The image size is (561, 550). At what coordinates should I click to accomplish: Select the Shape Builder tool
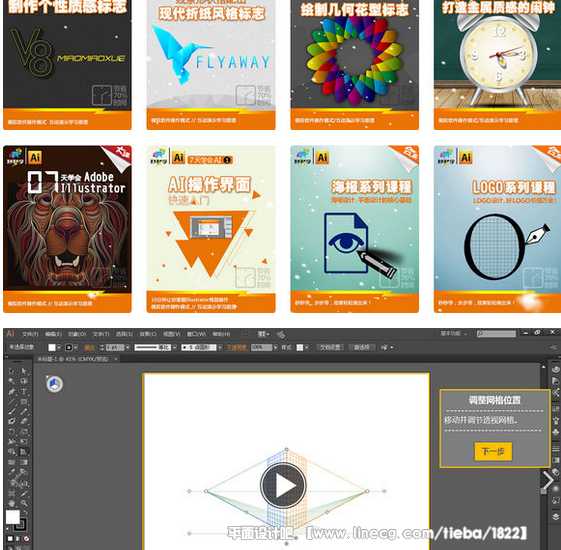(x=11, y=452)
